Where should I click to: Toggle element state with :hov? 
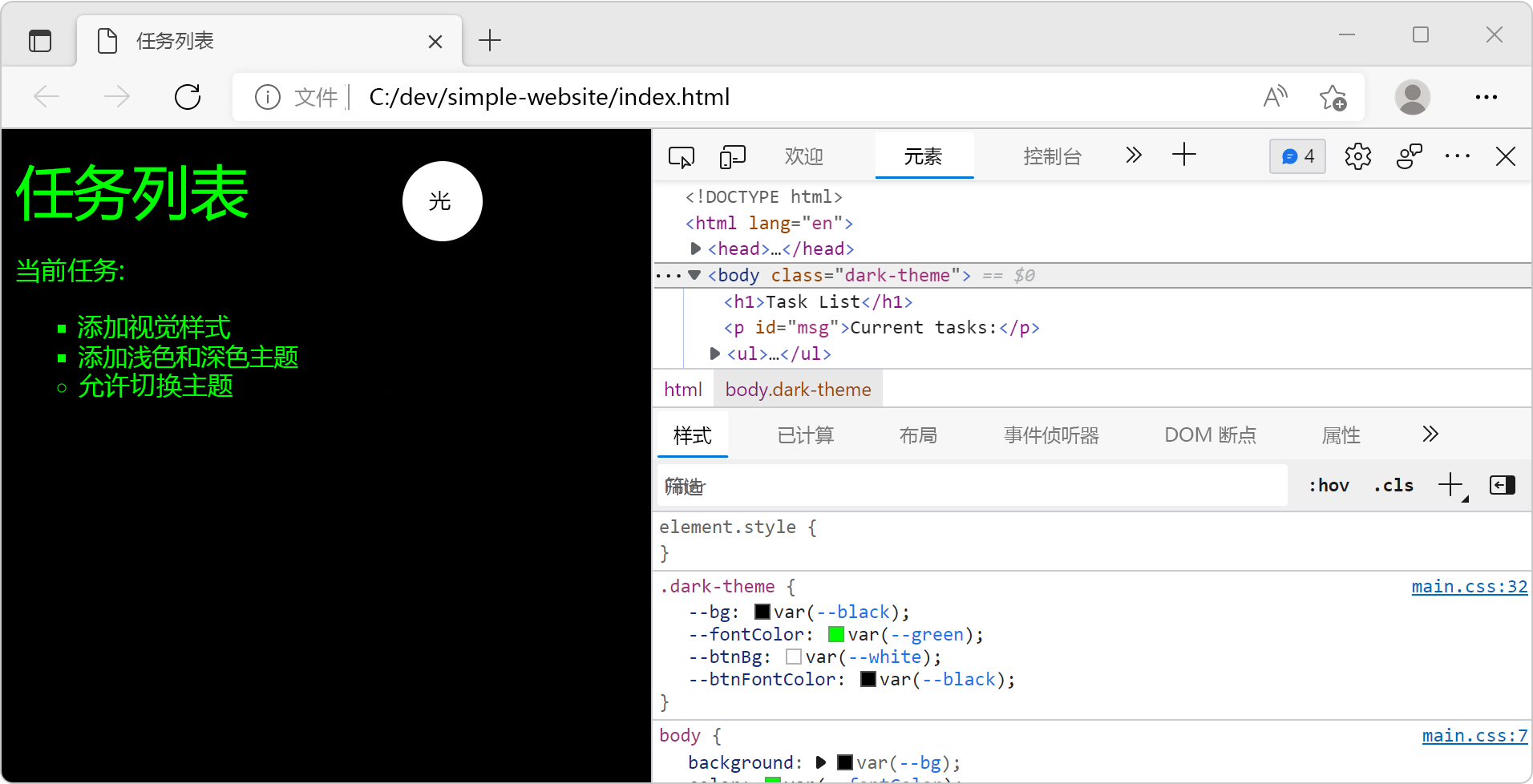coord(1328,485)
